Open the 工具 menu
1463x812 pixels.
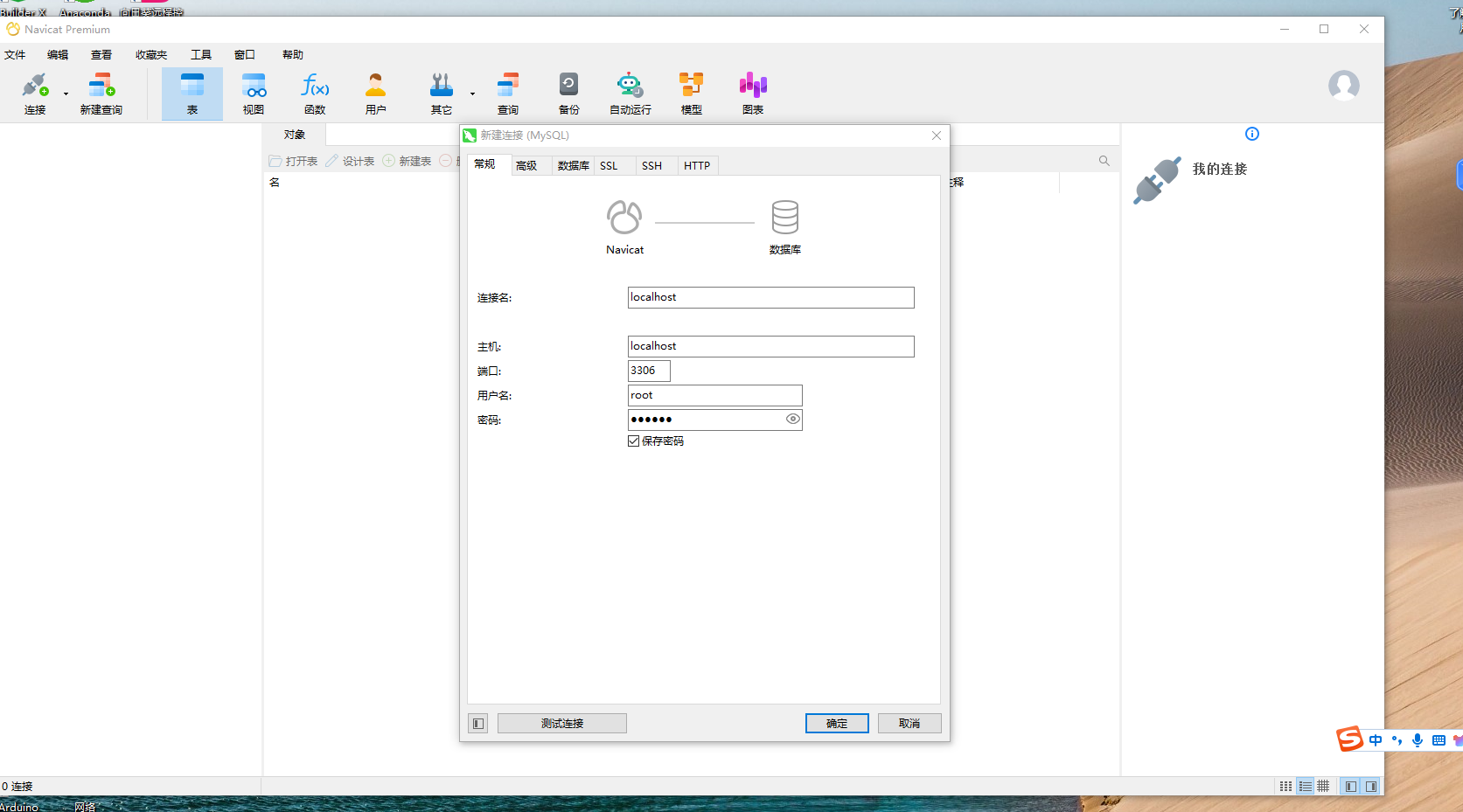coord(201,55)
